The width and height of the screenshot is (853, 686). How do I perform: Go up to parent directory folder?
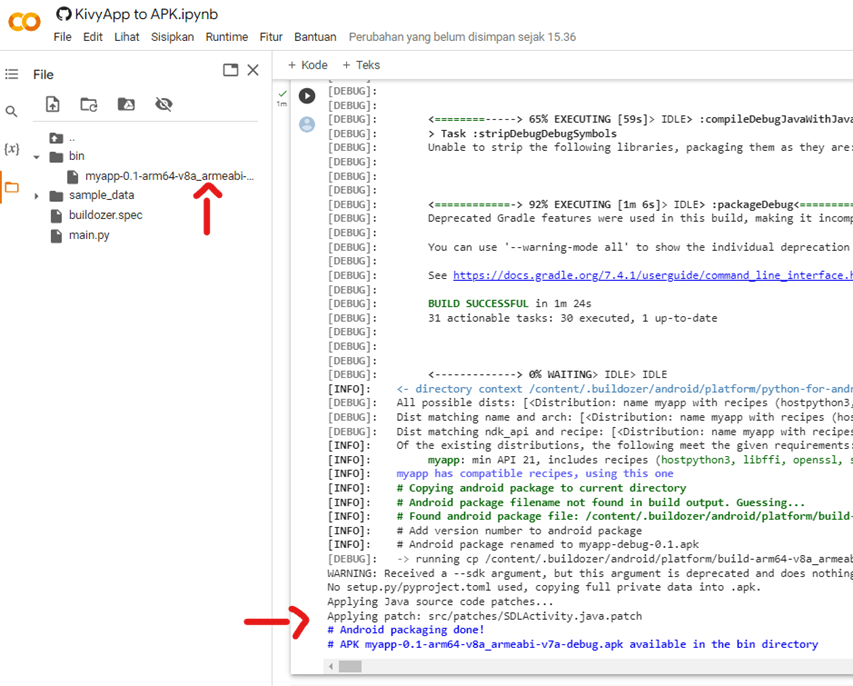(x=57, y=138)
